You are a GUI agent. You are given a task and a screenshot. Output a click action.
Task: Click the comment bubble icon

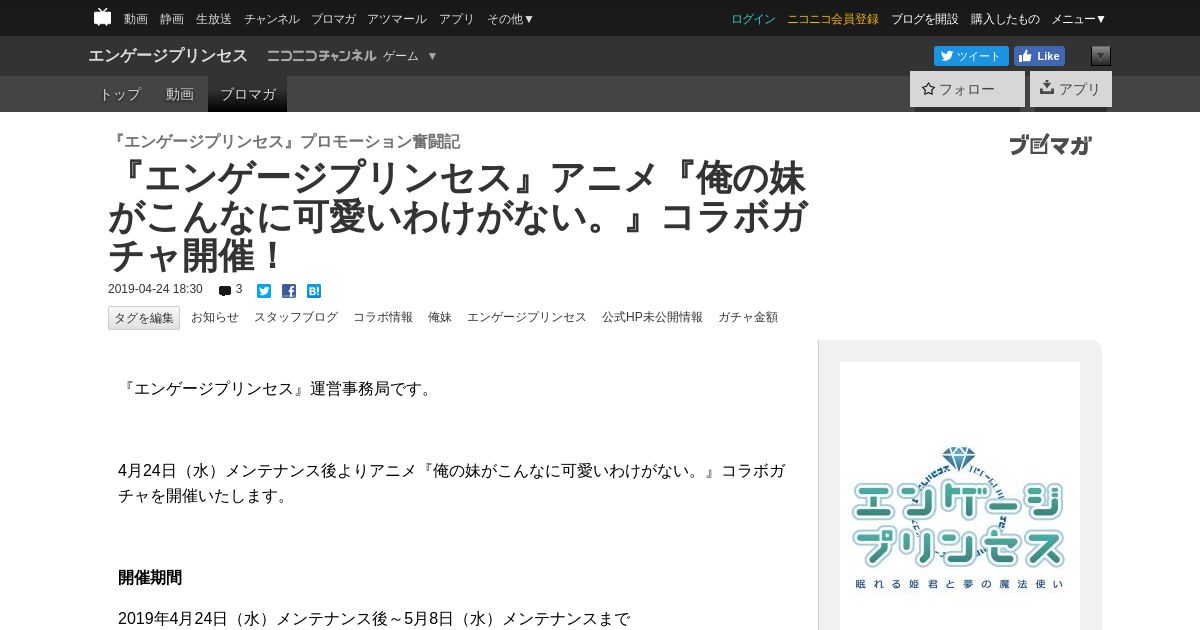[x=225, y=291]
